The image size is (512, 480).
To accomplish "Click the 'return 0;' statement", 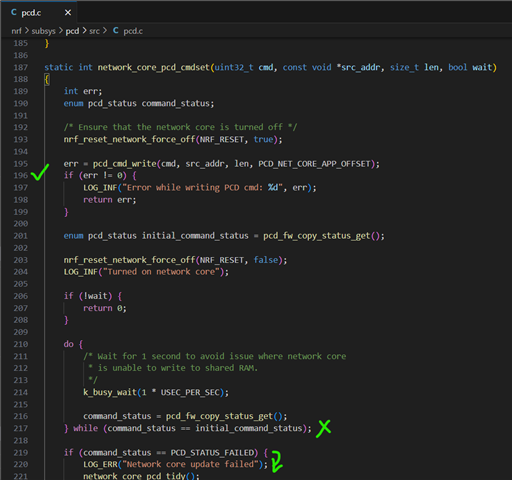I will [x=105, y=308].
